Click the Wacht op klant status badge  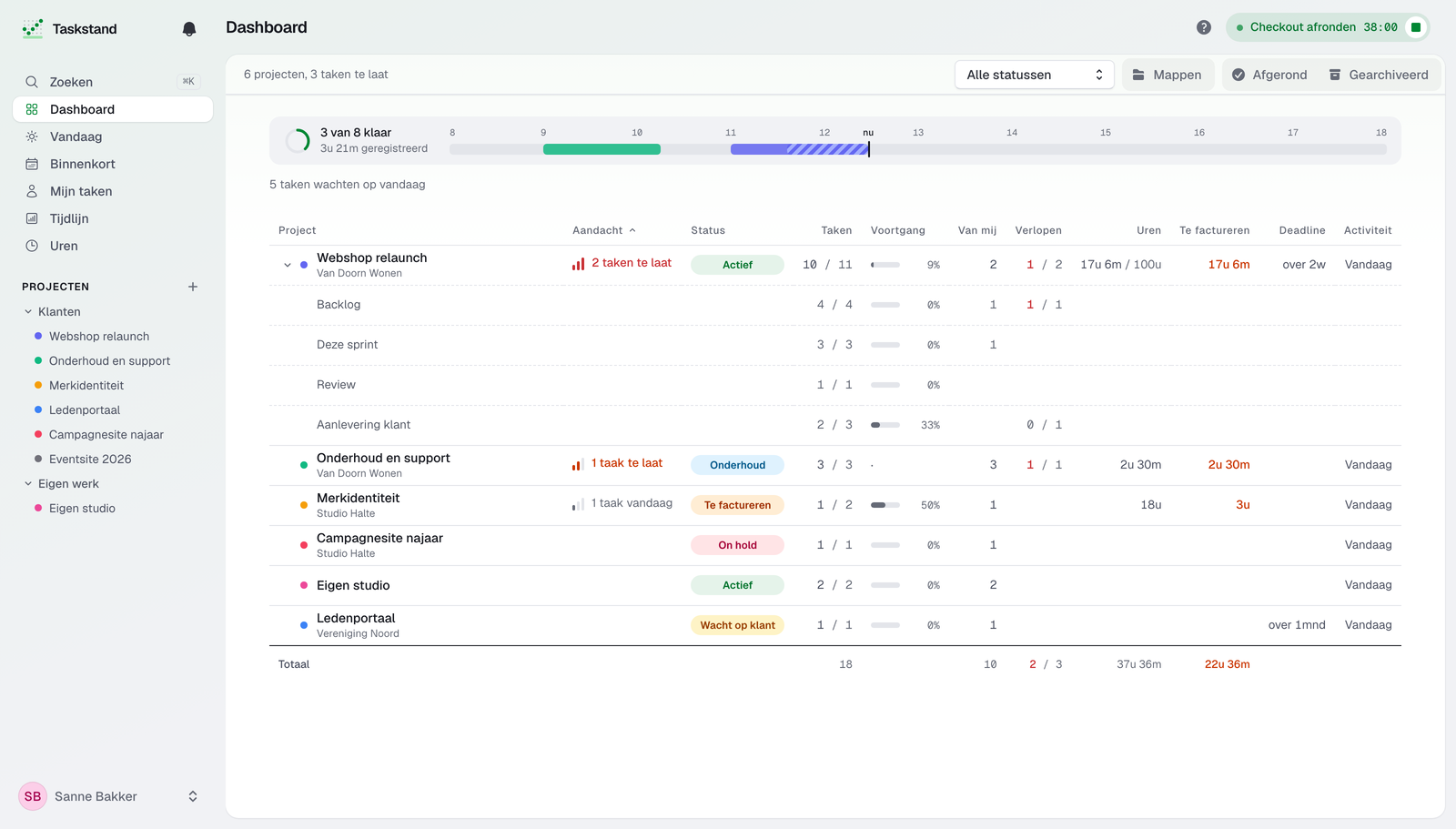pos(737,625)
